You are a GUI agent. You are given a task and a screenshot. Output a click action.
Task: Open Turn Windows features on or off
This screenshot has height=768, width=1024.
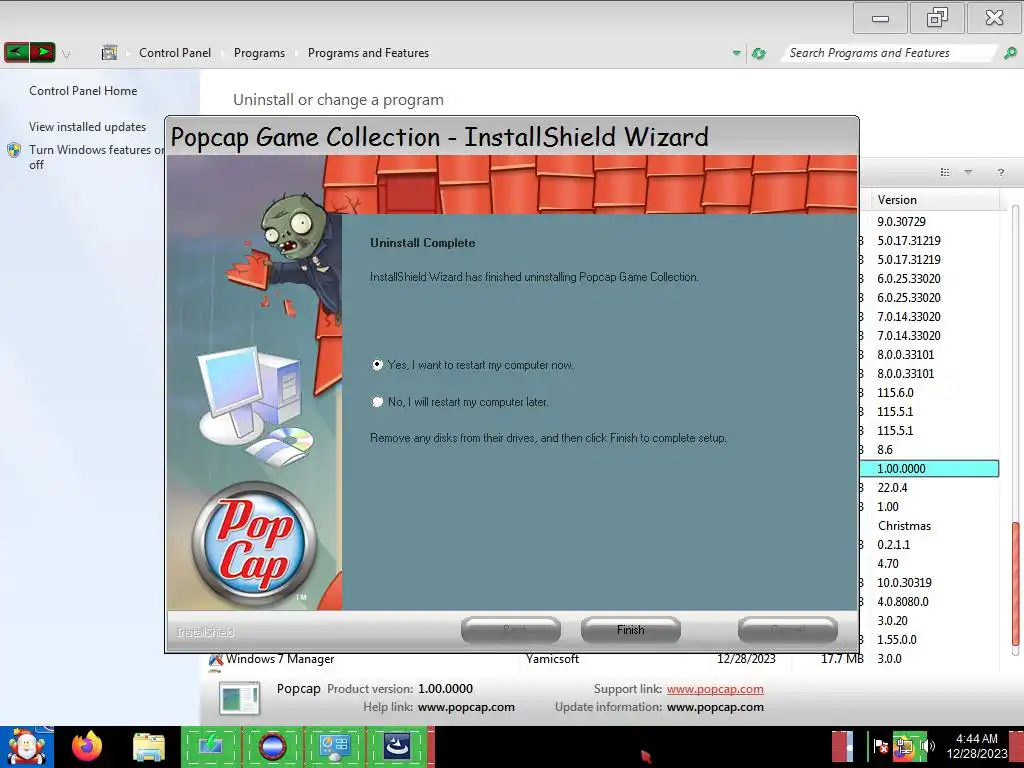(97, 157)
